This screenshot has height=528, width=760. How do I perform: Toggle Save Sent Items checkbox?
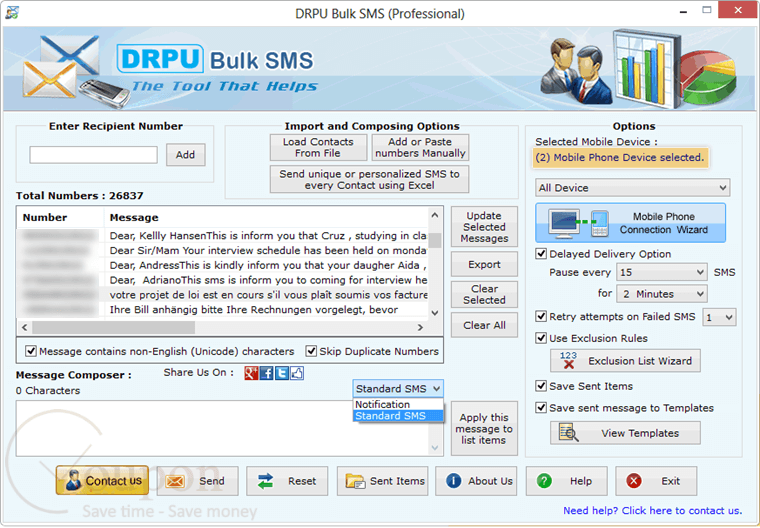pyautogui.click(x=541, y=386)
